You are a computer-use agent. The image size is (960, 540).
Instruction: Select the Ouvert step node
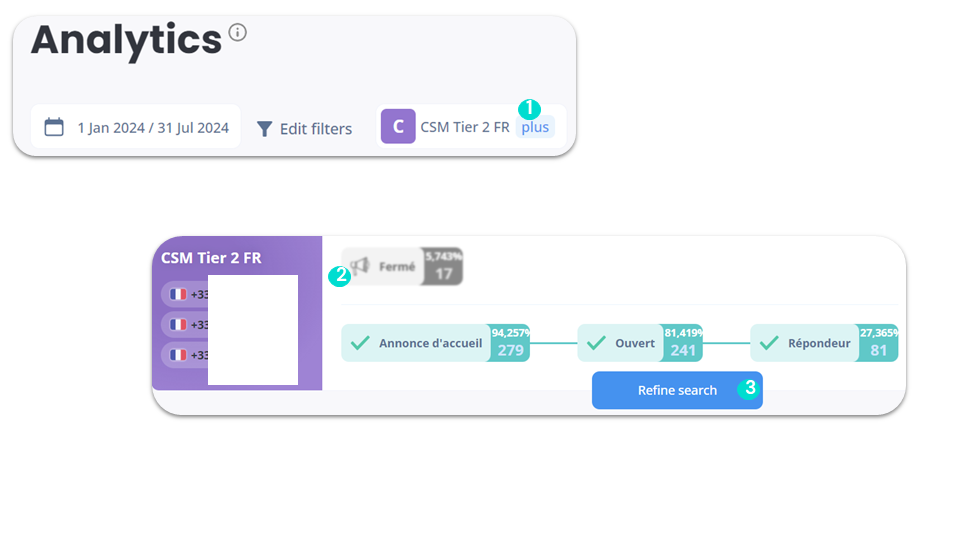(x=640, y=343)
